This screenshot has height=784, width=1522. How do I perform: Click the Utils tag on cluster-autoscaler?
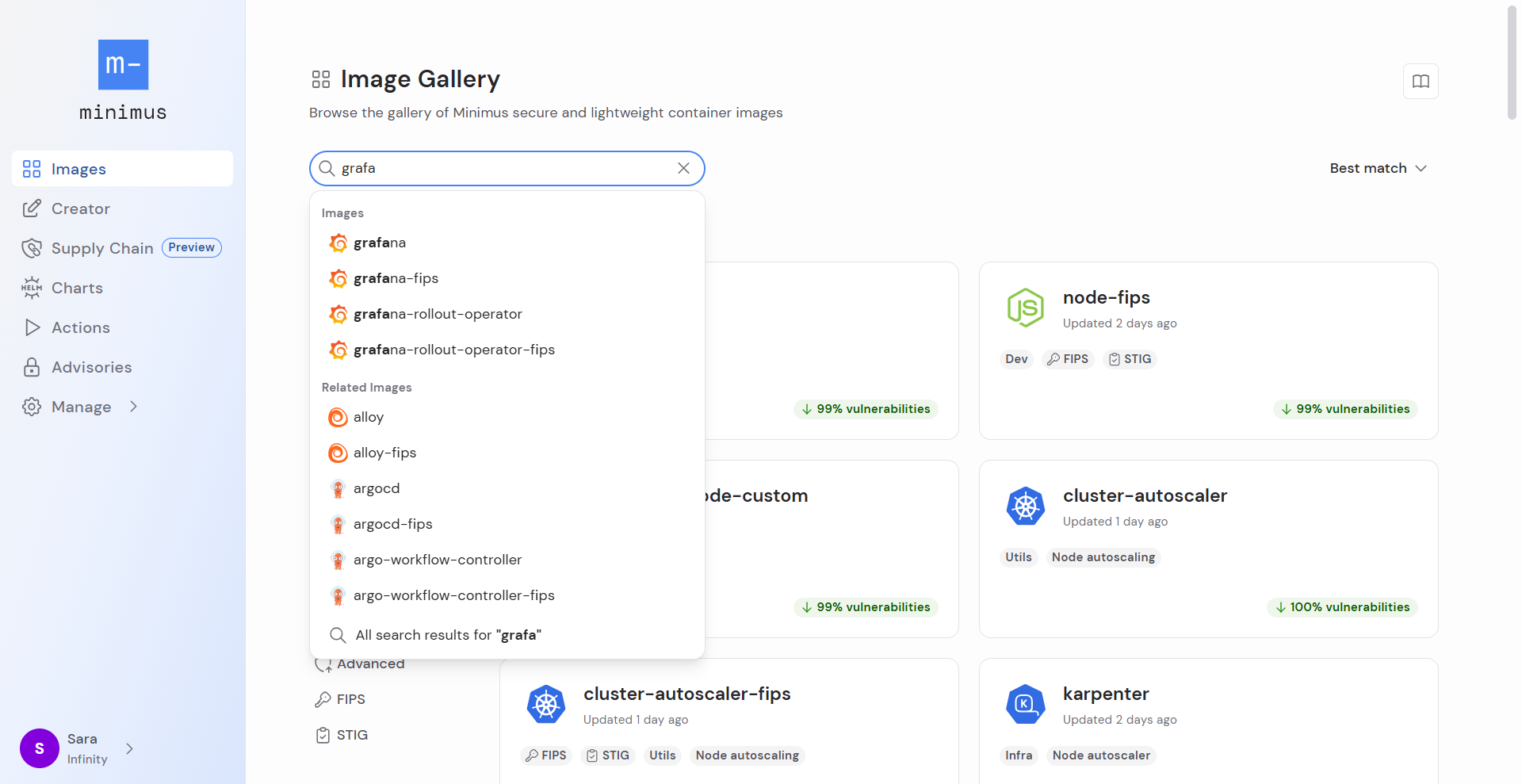pyautogui.click(x=1019, y=557)
